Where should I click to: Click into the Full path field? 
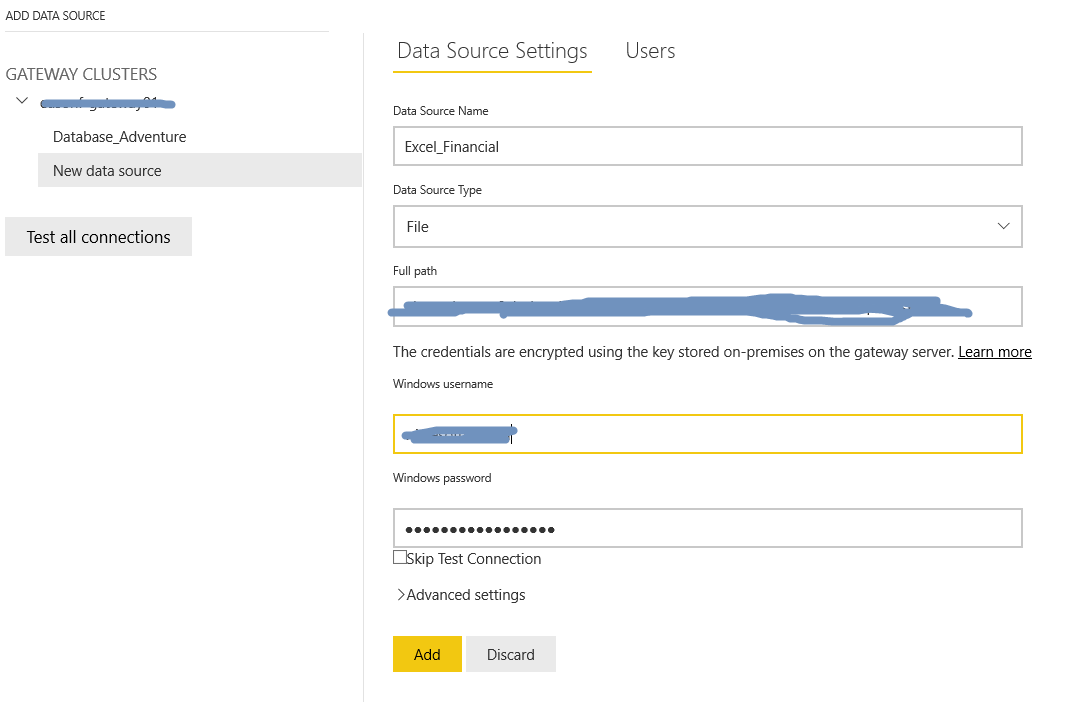pos(708,306)
